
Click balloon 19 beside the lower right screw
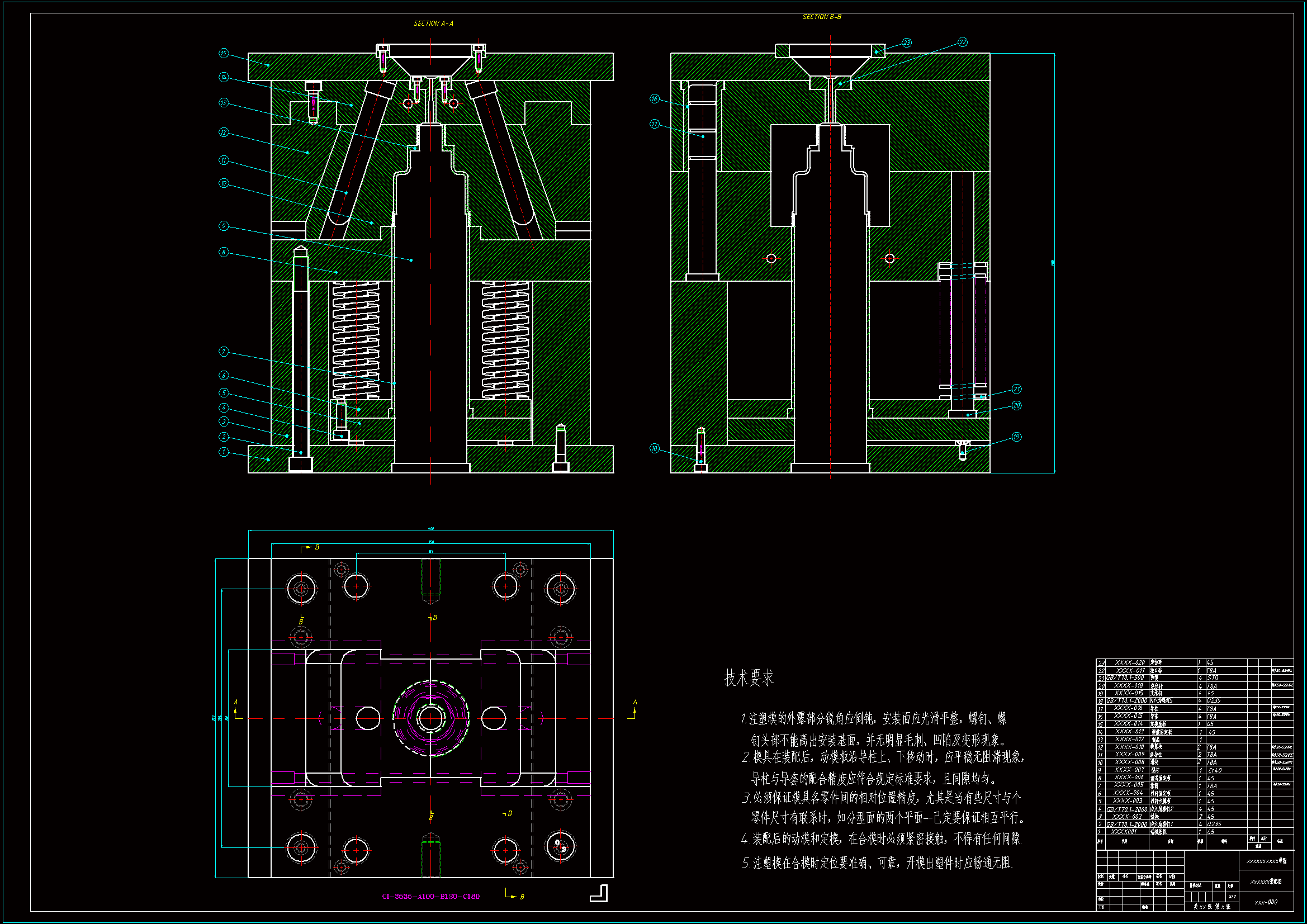[x=1017, y=437]
